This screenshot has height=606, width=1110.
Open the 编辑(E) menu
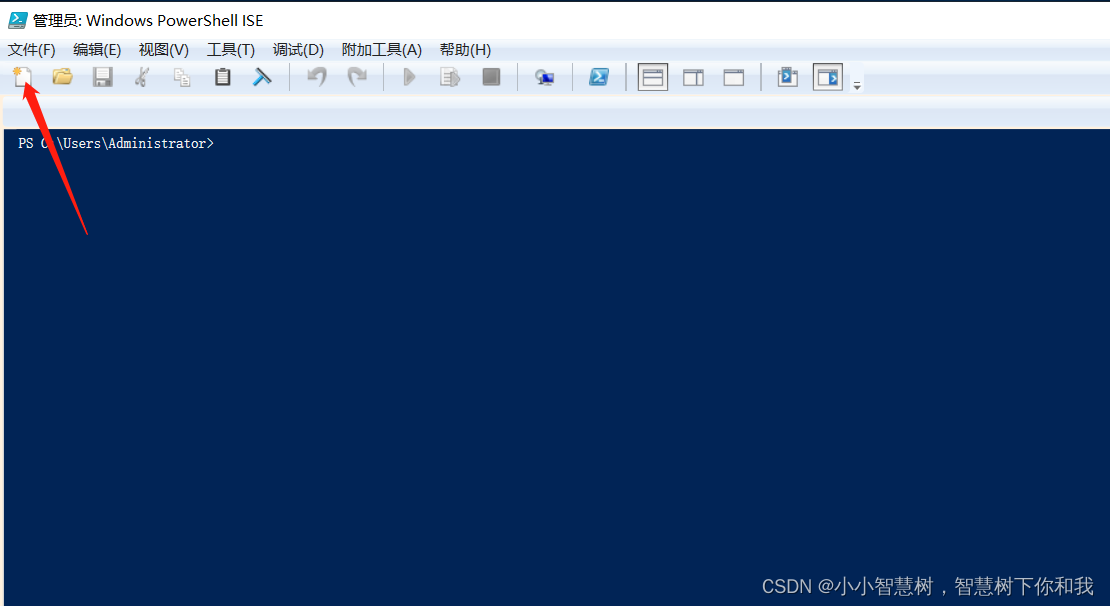[x=97, y=50]
